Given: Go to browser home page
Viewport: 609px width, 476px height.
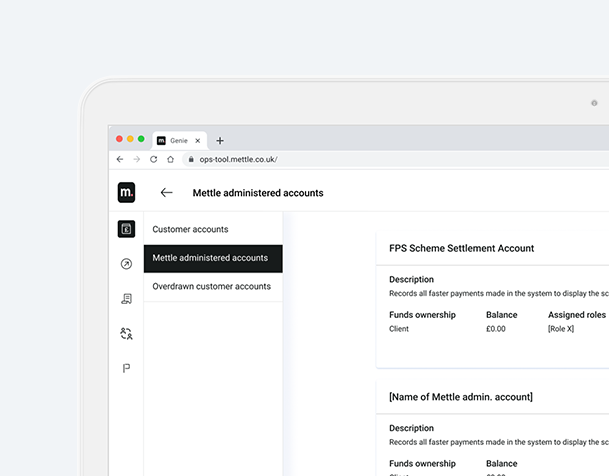Looking at the screenshot, I should (x=170, y=159).
